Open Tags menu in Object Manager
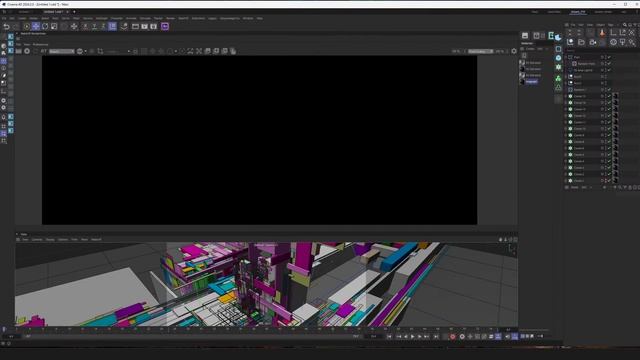 [611, 25]
